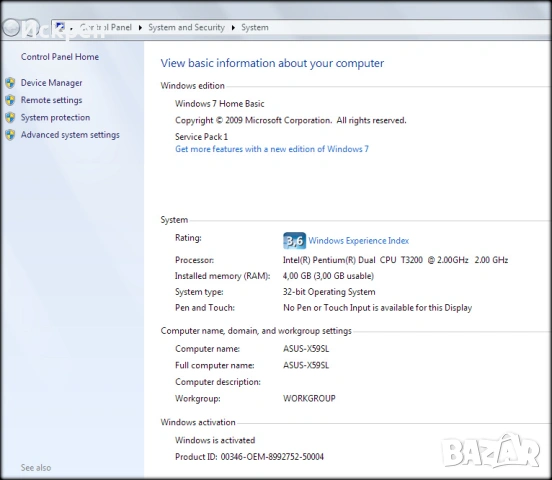The image size is (552, 480).
Task: Click the Installed memory (RAM) label
Action: pyautogui.click(x=222, y=276)
